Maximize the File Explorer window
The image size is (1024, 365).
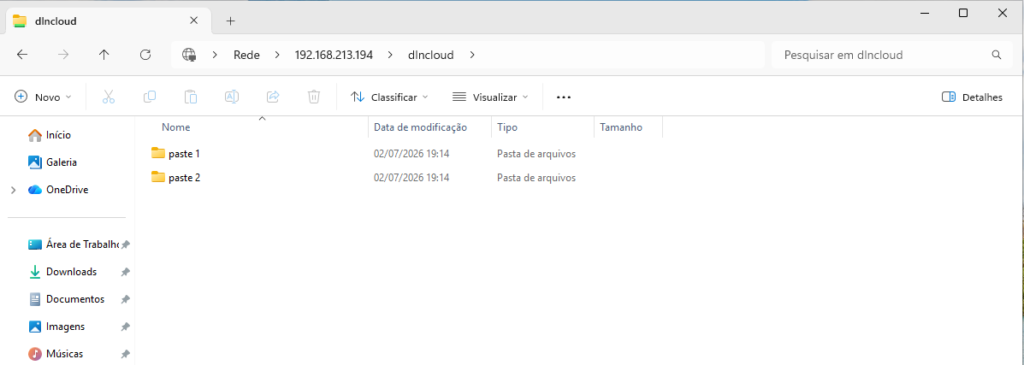pyautogui.click(x=963, y=13)
